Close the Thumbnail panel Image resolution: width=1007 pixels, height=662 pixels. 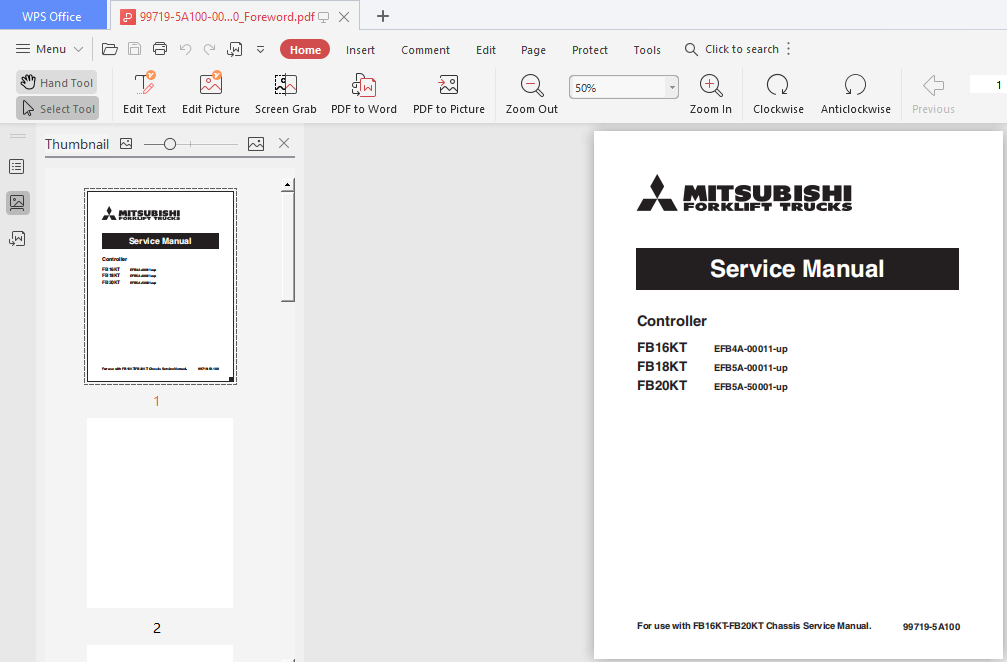click(284, 143)
